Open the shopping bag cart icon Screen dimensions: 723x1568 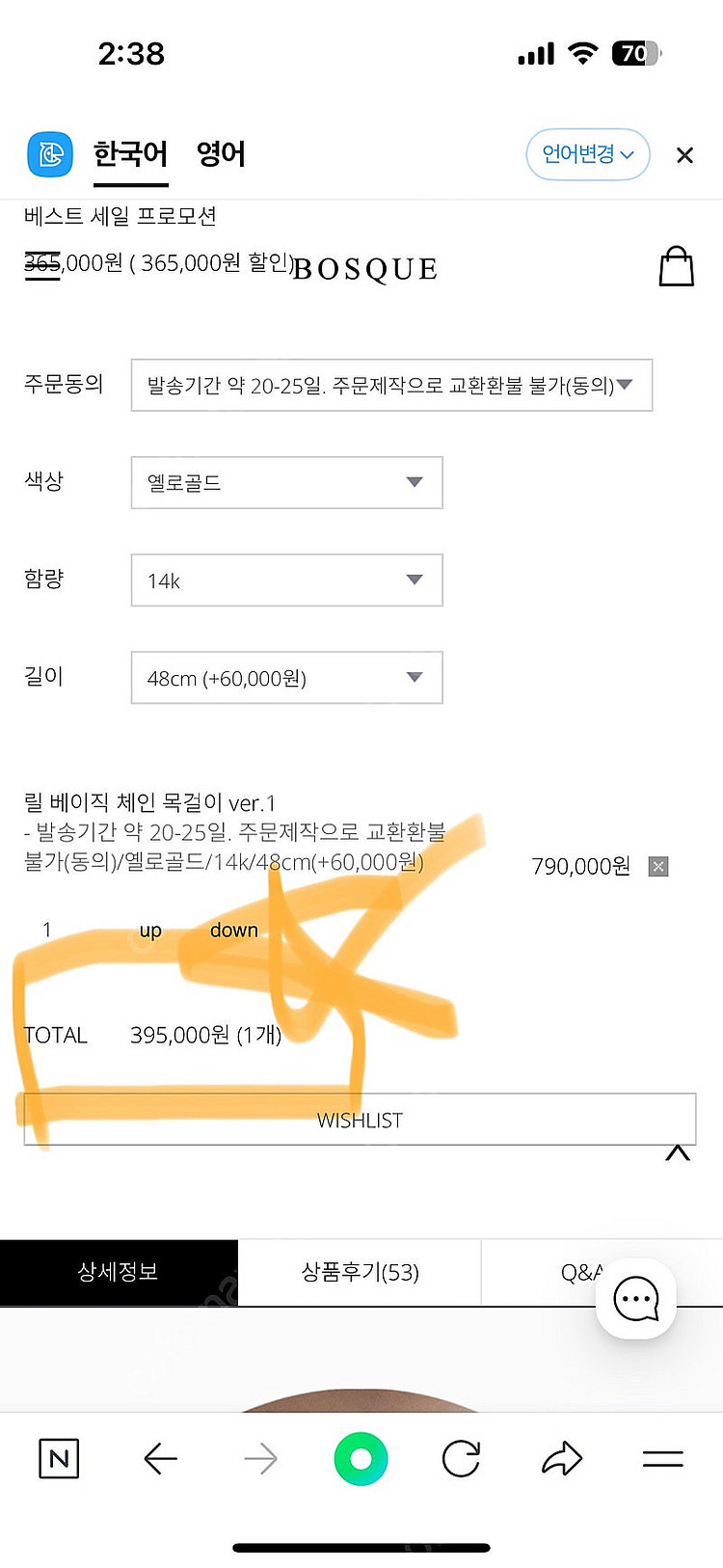pyautogui.click(x=676, y=266)
